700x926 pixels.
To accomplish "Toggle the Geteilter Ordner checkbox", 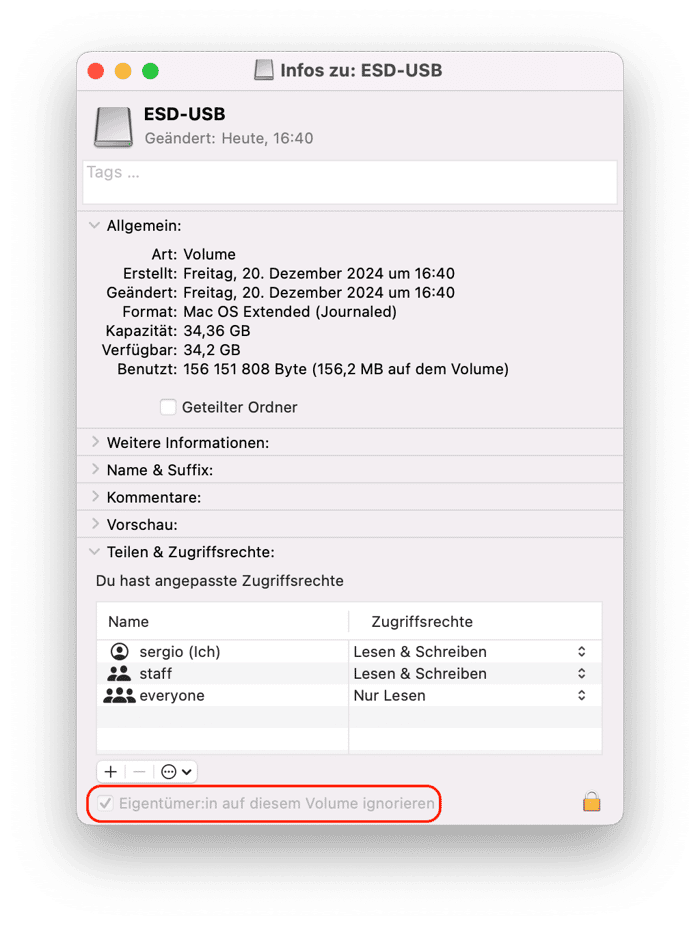I will coord(168,407).
